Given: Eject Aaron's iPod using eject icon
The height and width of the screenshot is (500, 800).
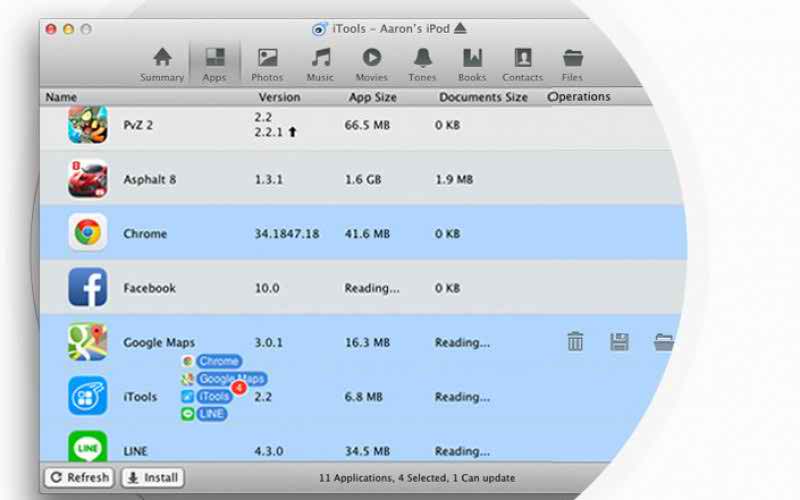Looking at the screenshot, I should [460, 28].
